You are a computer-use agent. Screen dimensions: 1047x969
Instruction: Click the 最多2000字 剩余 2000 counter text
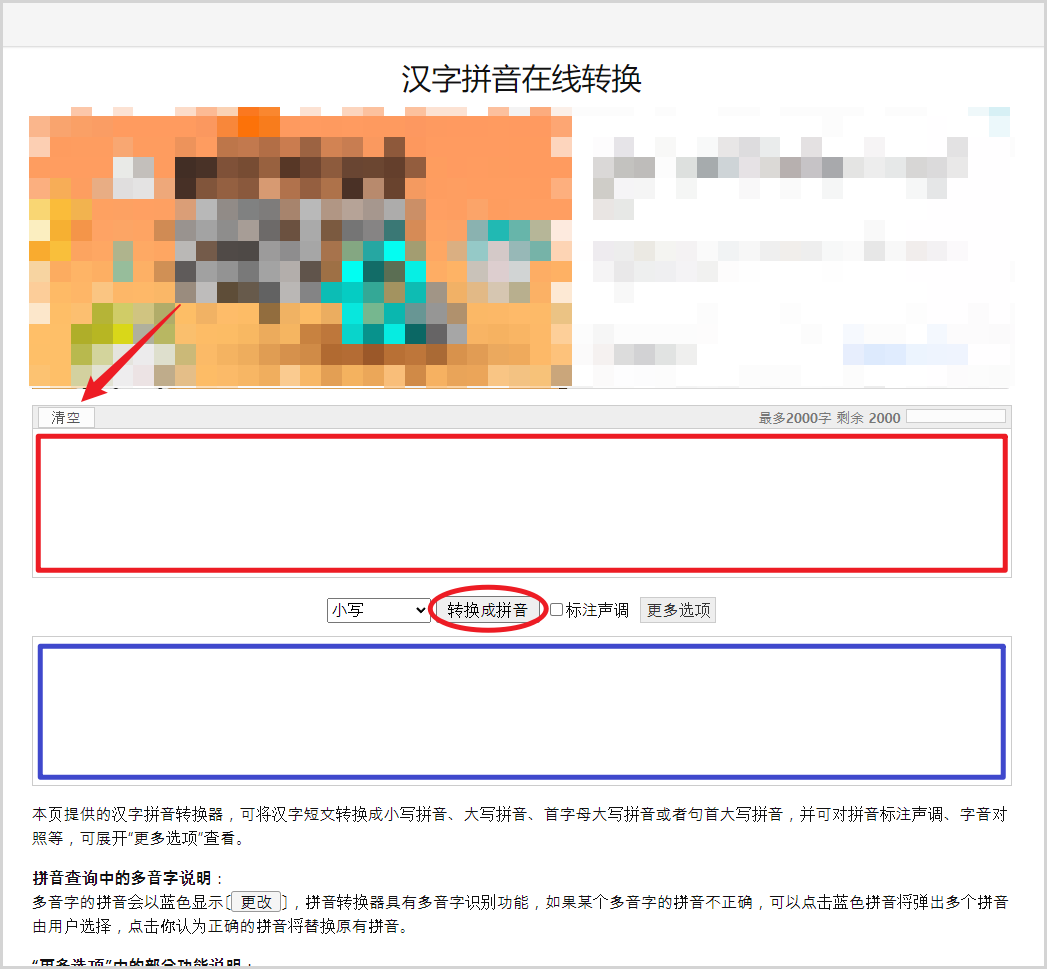coord(829,418)
